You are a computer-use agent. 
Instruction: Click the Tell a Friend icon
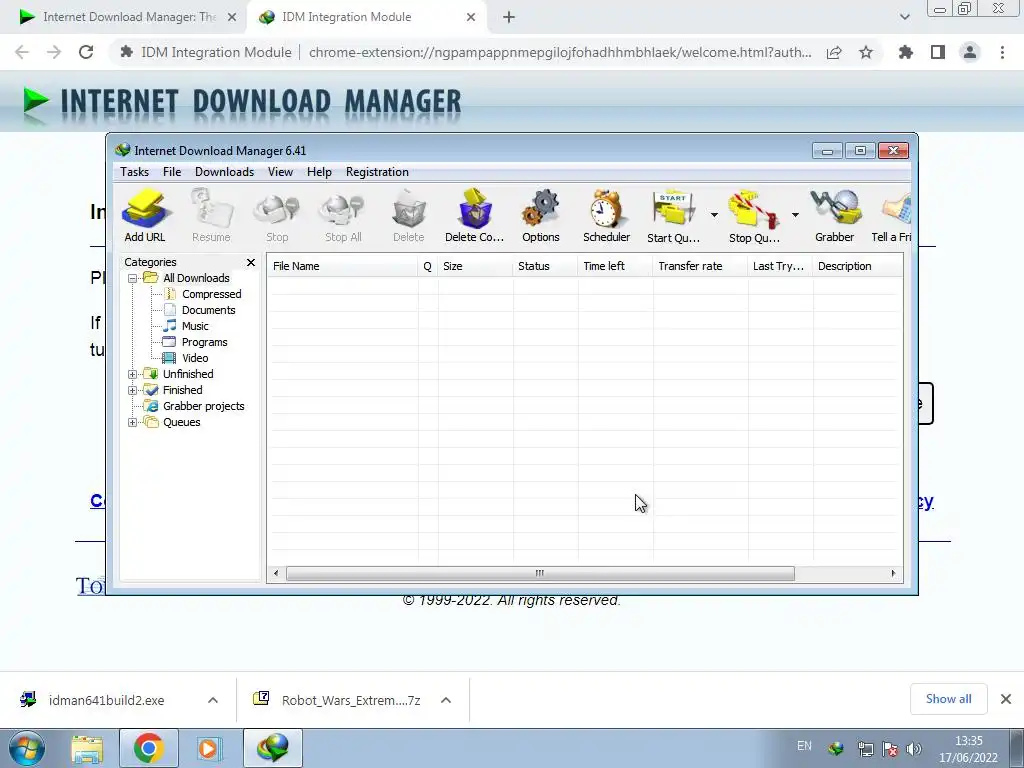[x=892, y=216]
